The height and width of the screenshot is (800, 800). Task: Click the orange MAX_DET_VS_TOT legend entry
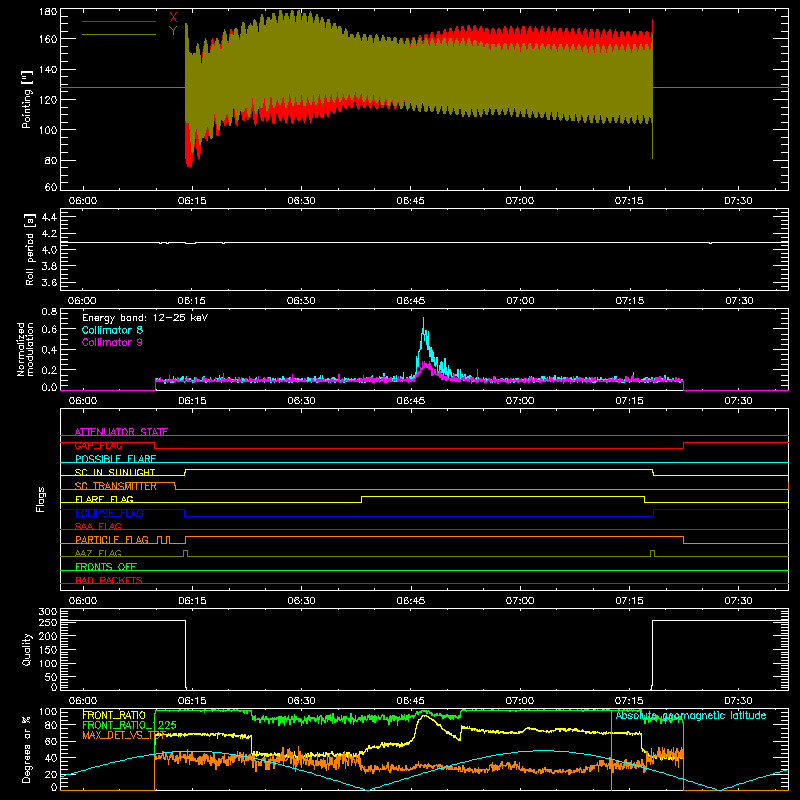124,735
